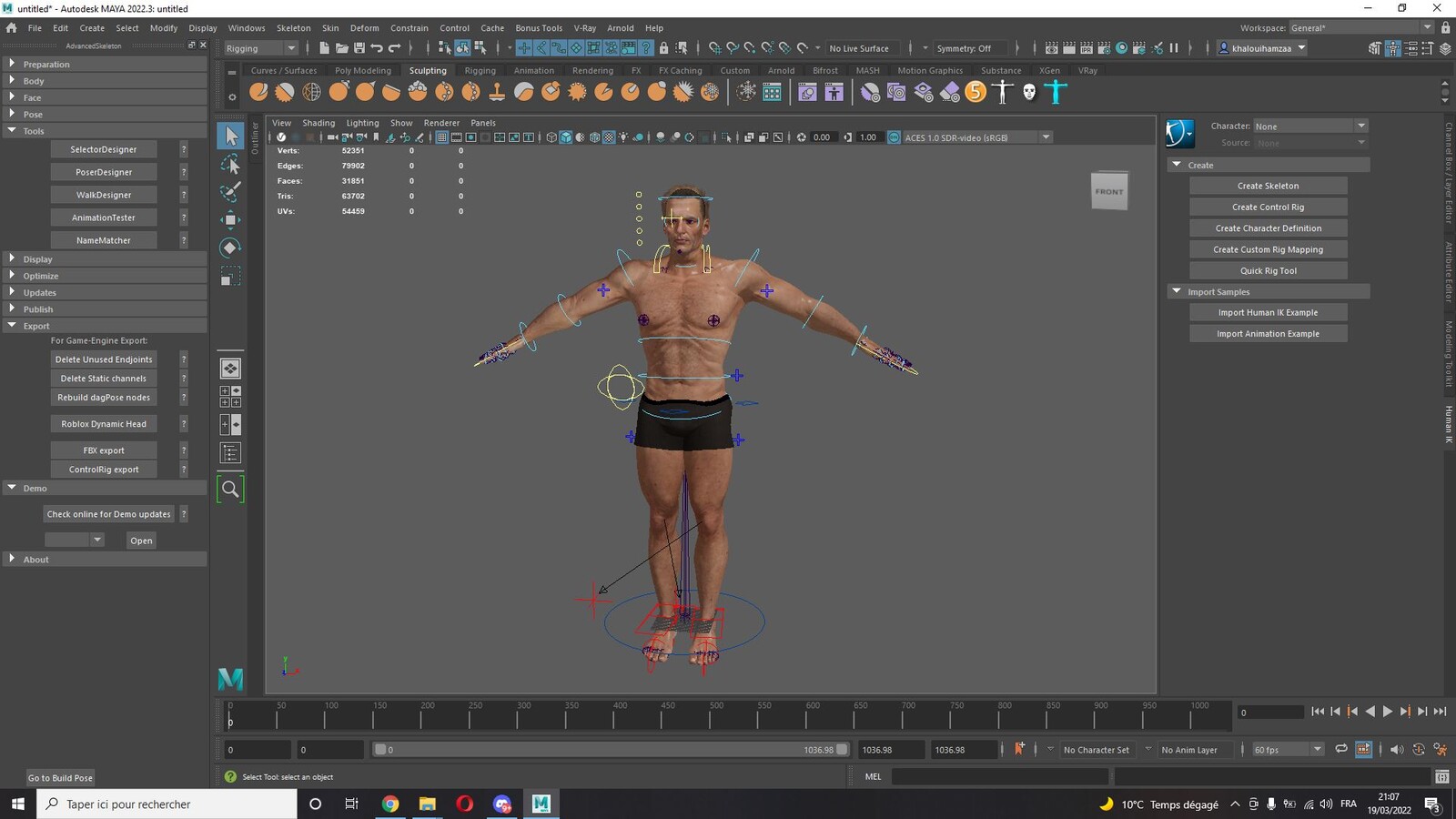Select the Sculpt brush on the shelf
Image resolution: width=1456 pixels, height=819 pixels.
point(258,92)
